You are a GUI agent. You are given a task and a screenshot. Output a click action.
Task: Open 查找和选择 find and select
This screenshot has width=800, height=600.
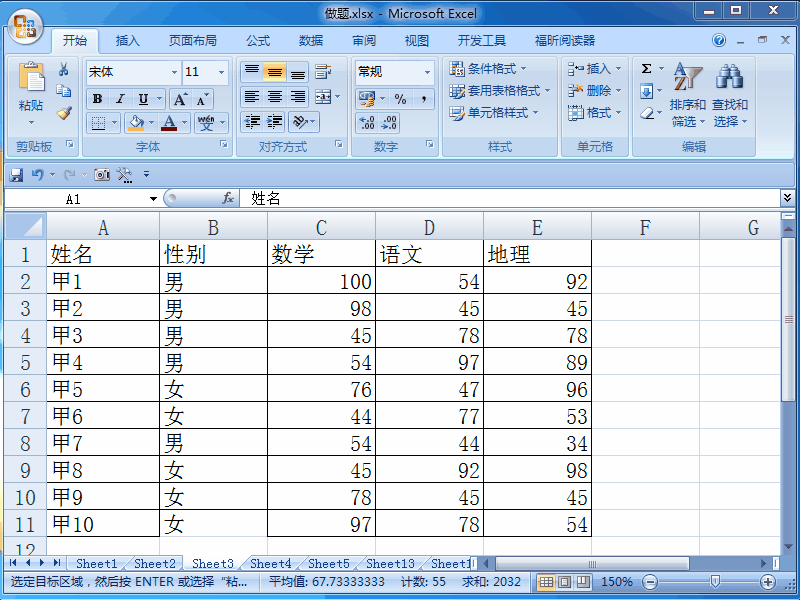tap(730, 95)
